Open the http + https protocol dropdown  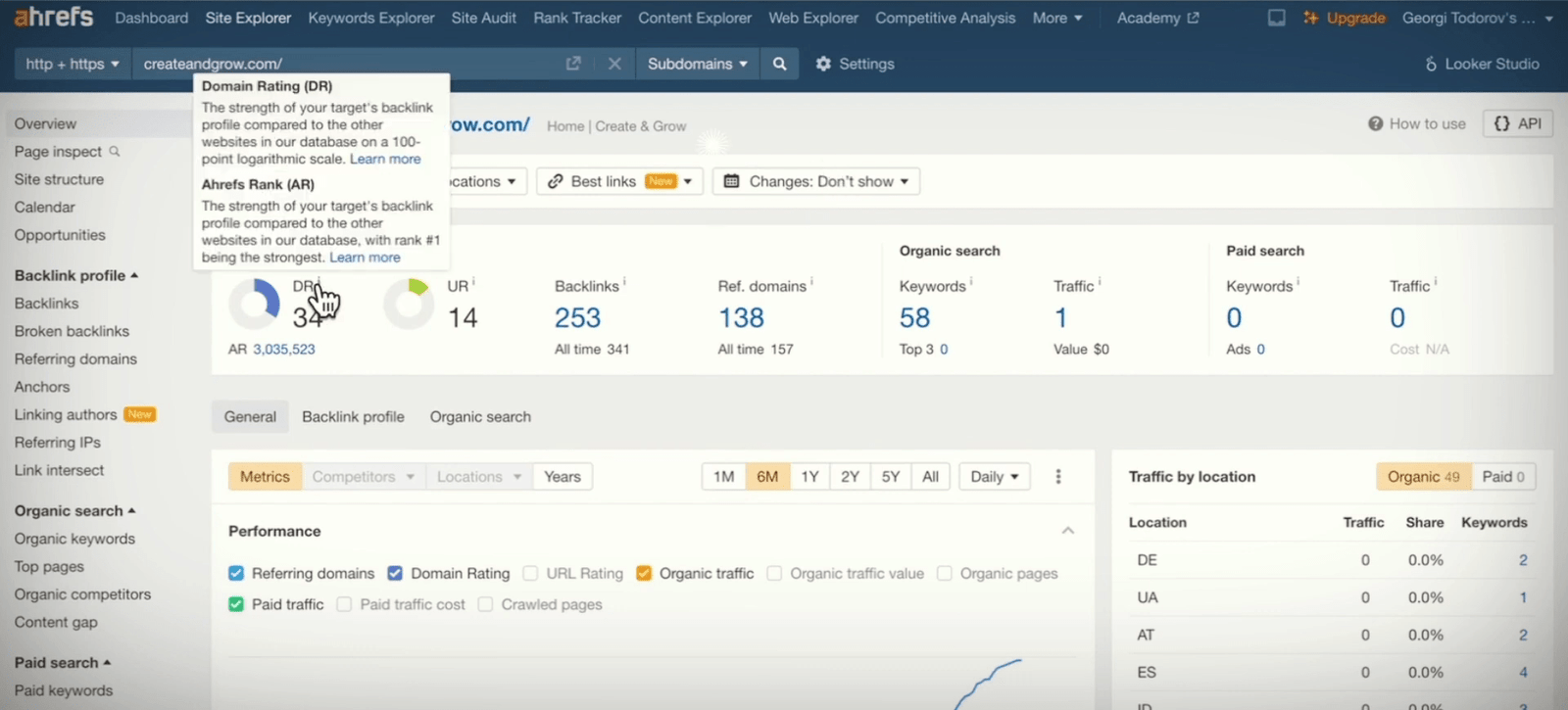(73, 64)
